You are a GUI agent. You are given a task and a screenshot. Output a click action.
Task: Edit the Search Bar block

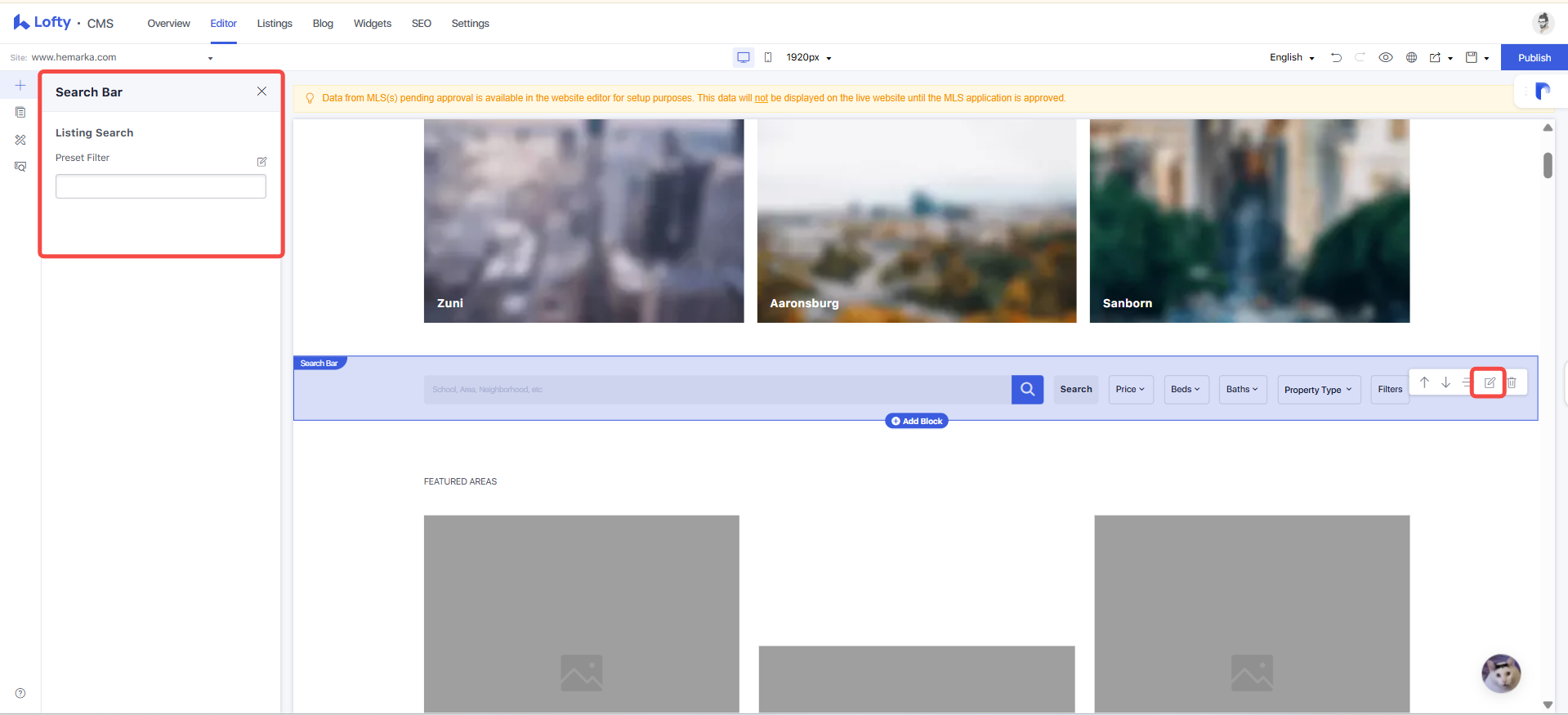pos(1490,382)
